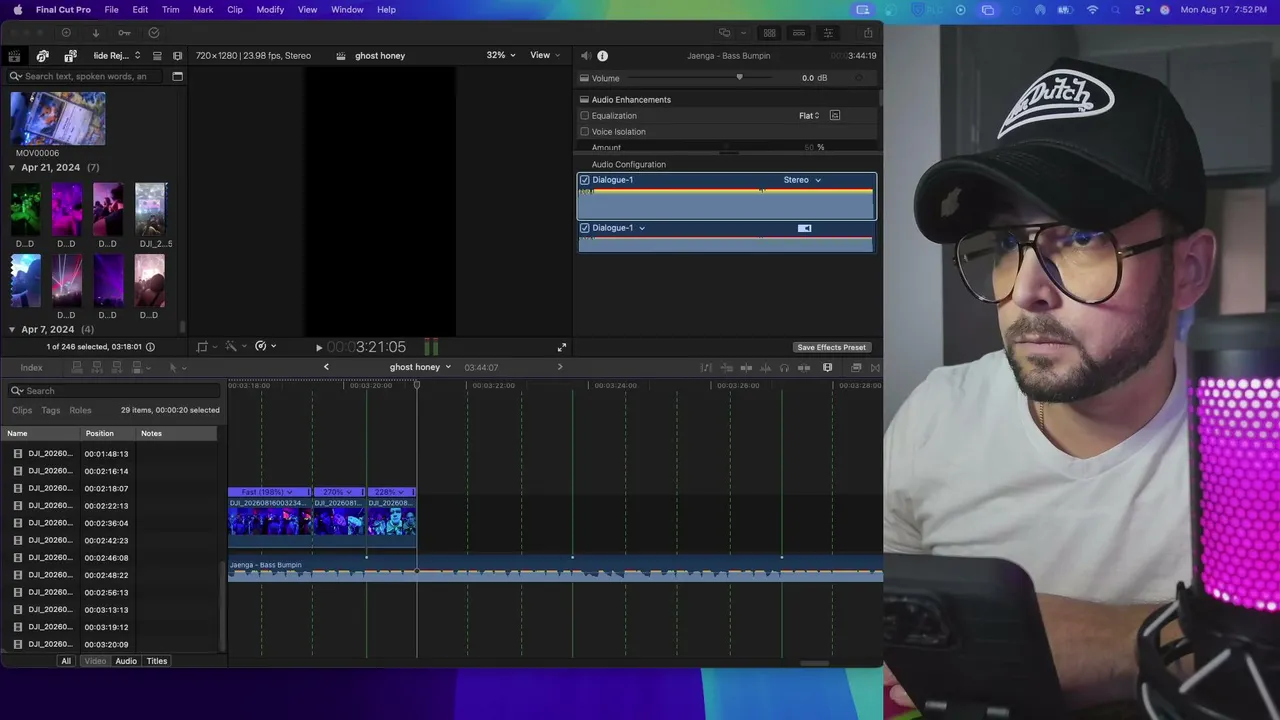This screenshot has width=1280, height=720.
Task: Open the Trim menu
Action: (x=171, y=10)
